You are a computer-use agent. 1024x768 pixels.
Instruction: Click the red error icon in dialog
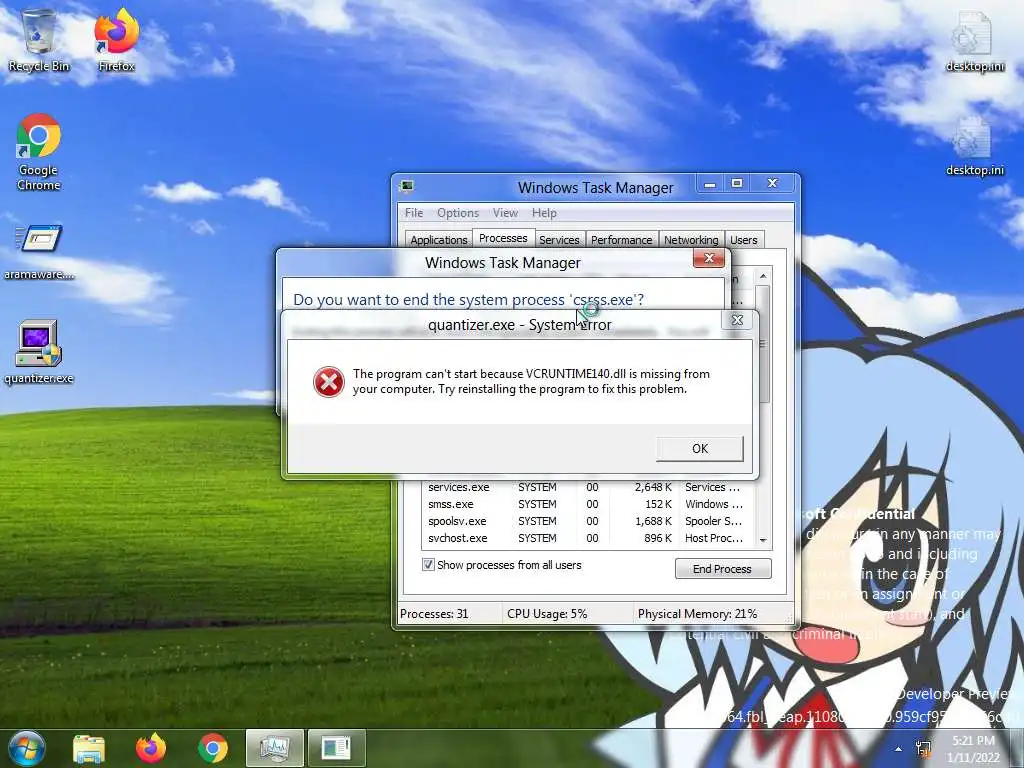[x=328, y=382]
